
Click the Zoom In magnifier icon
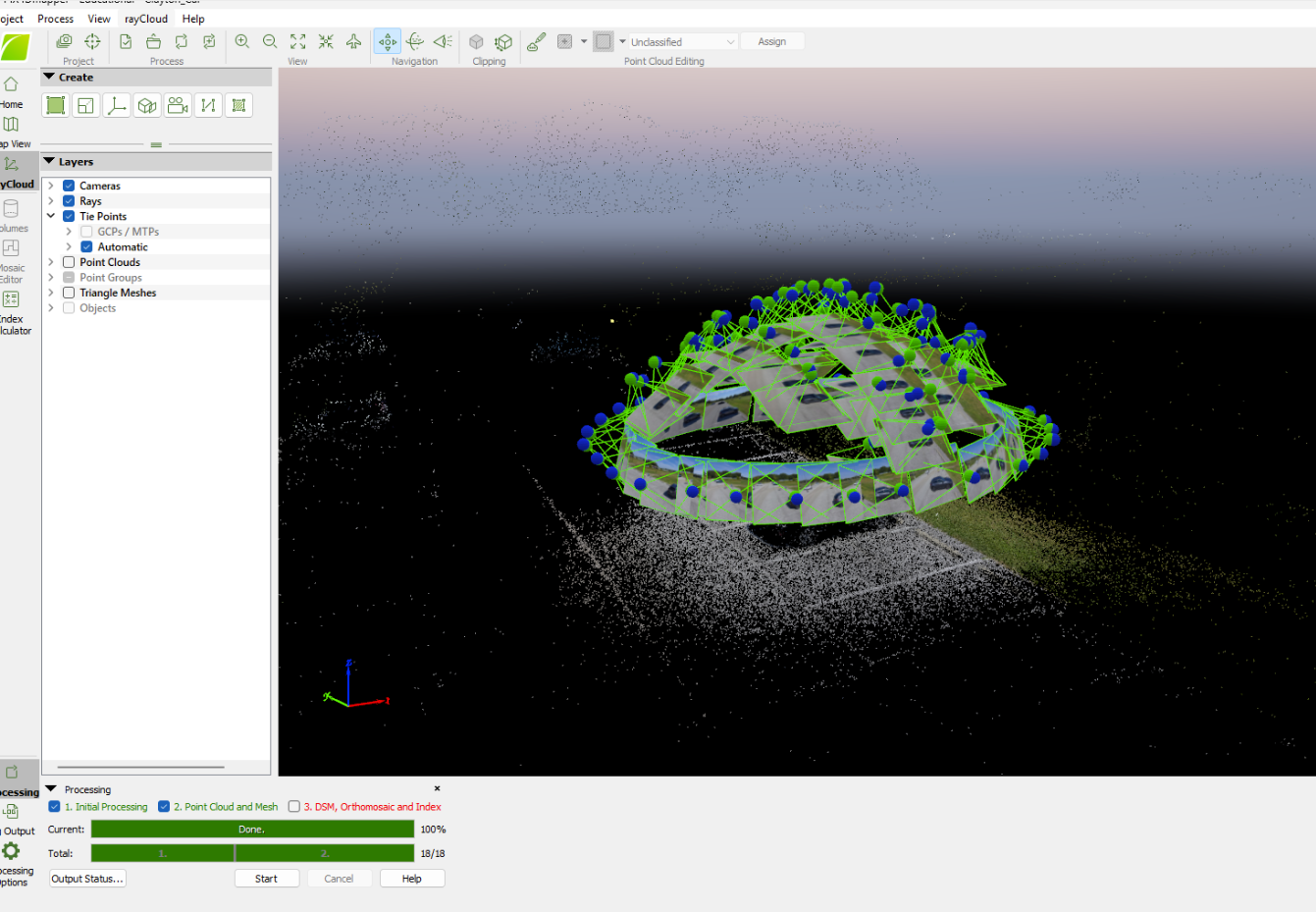coord(241,41)
